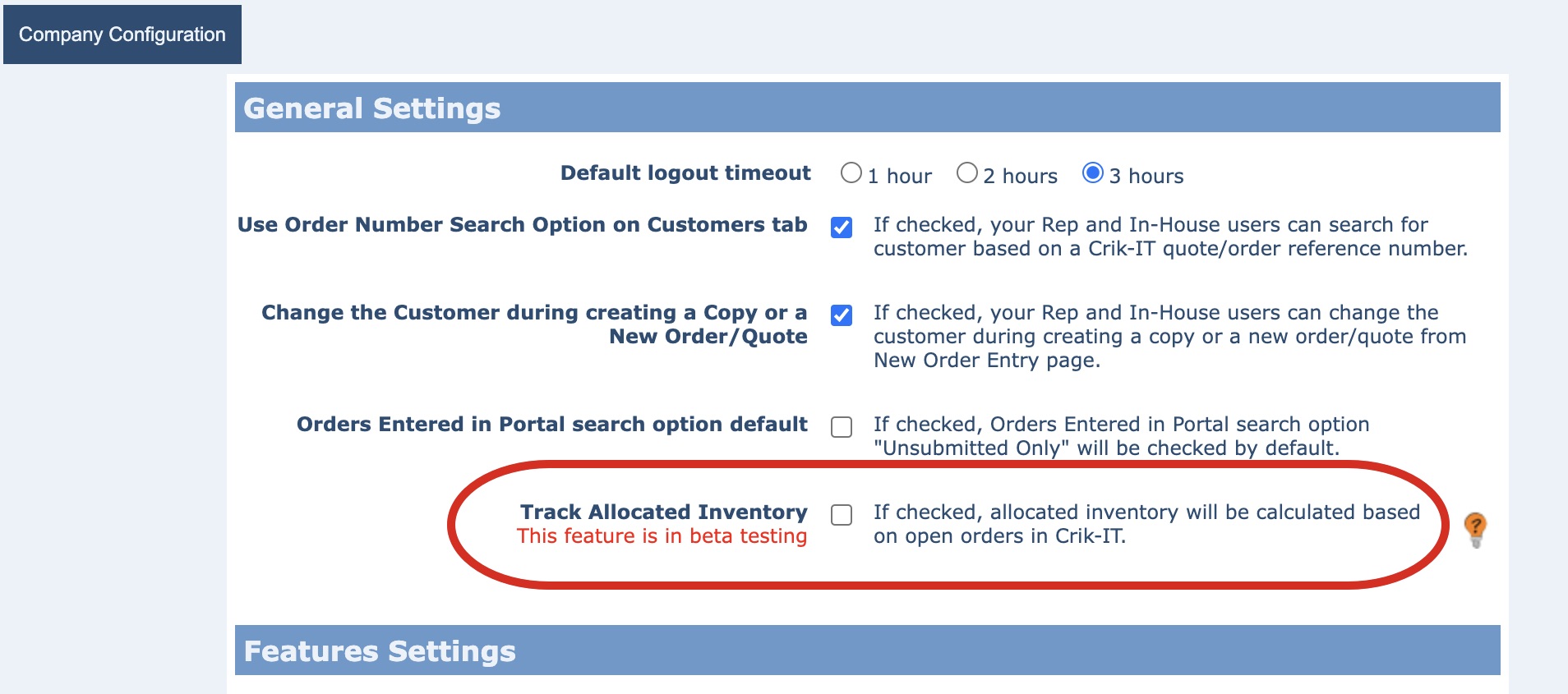Select the 1 hour logout timeout

tap(851, 173)
